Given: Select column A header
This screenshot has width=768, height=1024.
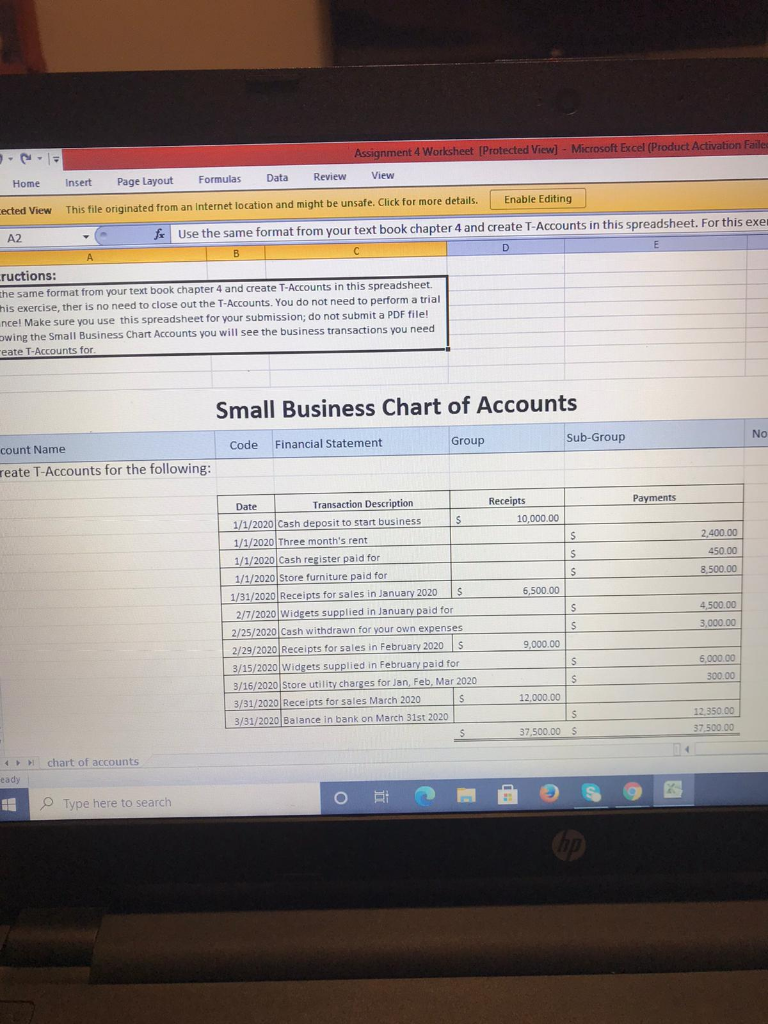Looking at the screenshot, I should (x=90, y=257).
